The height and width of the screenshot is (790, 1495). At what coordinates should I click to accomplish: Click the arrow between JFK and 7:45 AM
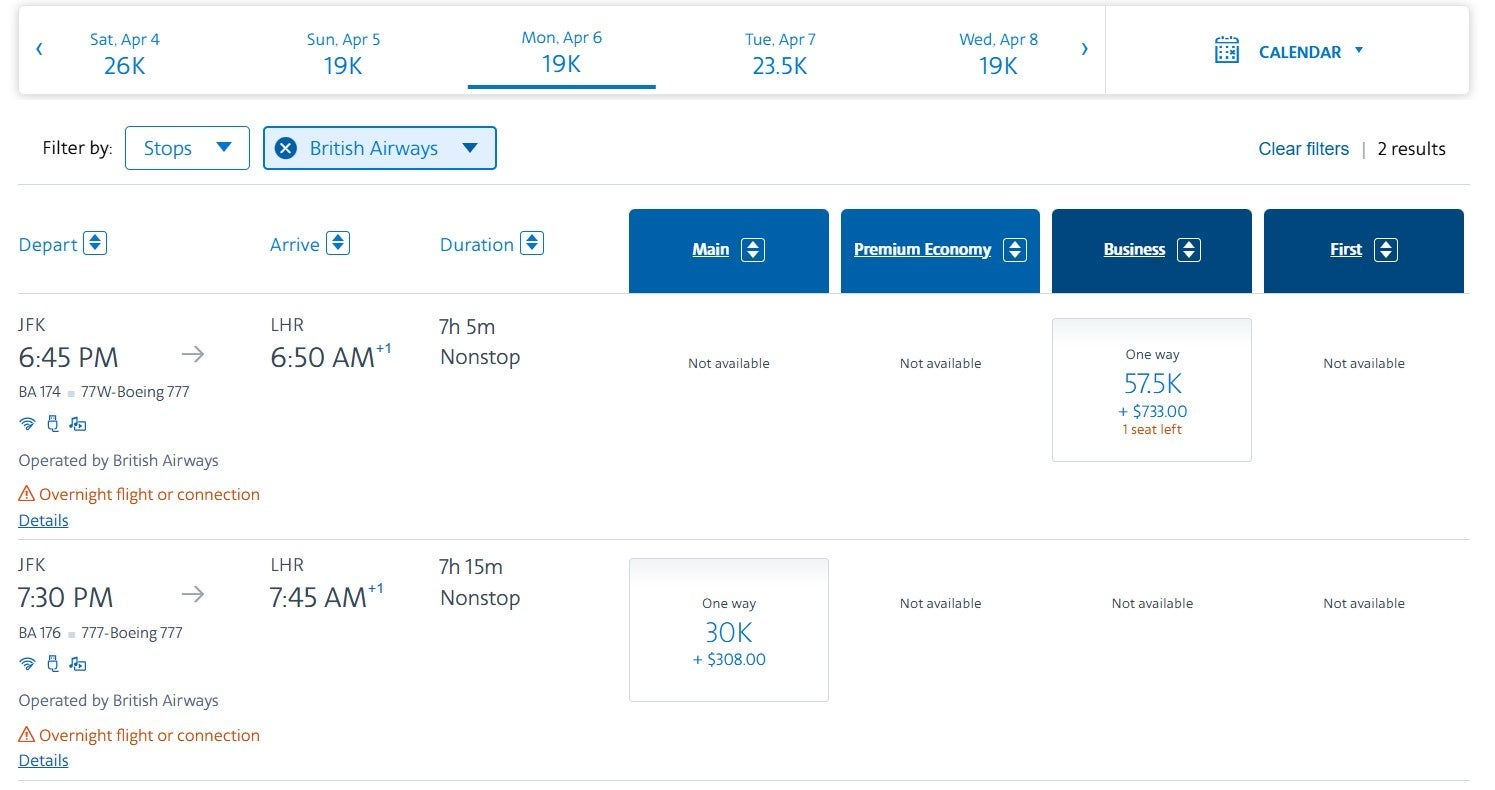[193, 594]
